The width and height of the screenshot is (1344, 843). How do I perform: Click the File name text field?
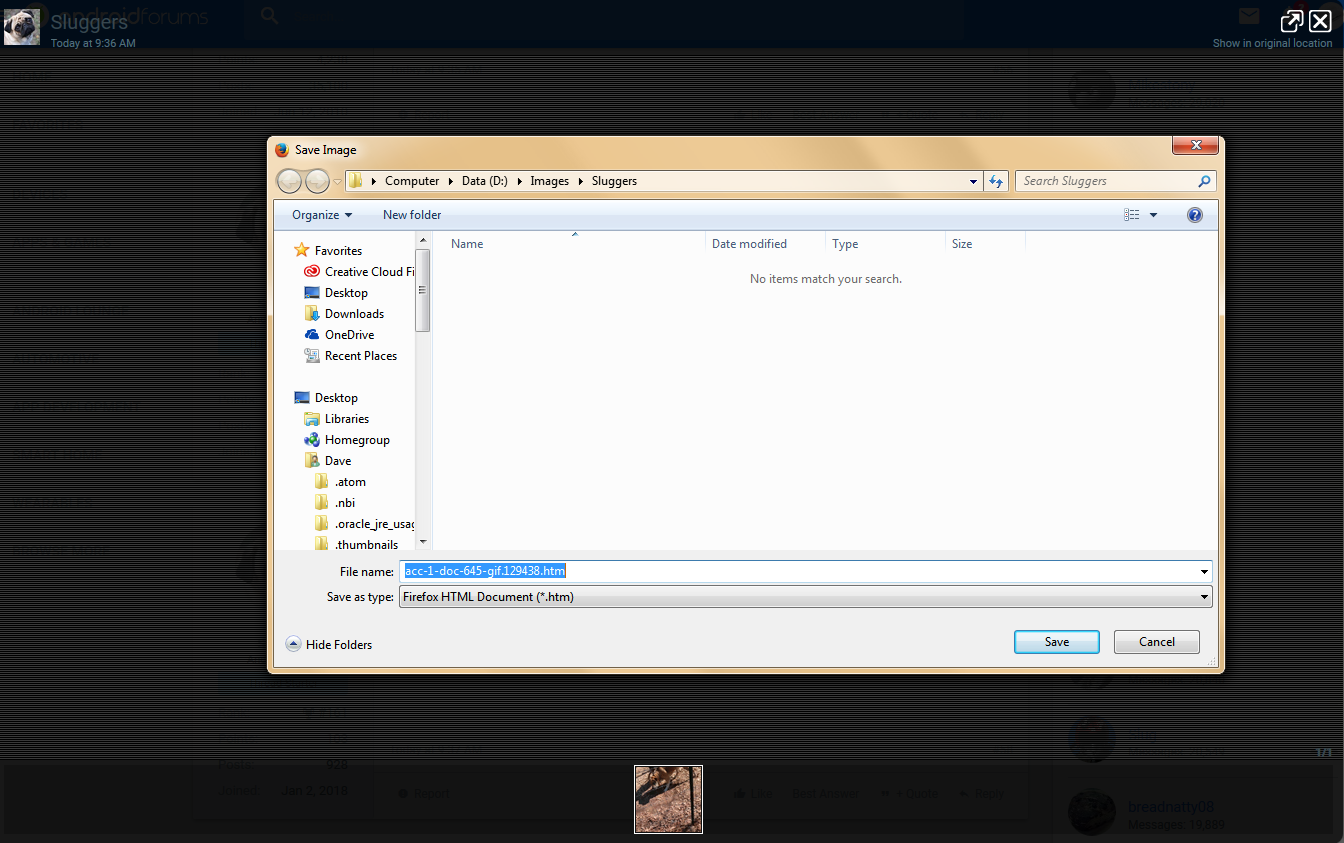point(797,571)
